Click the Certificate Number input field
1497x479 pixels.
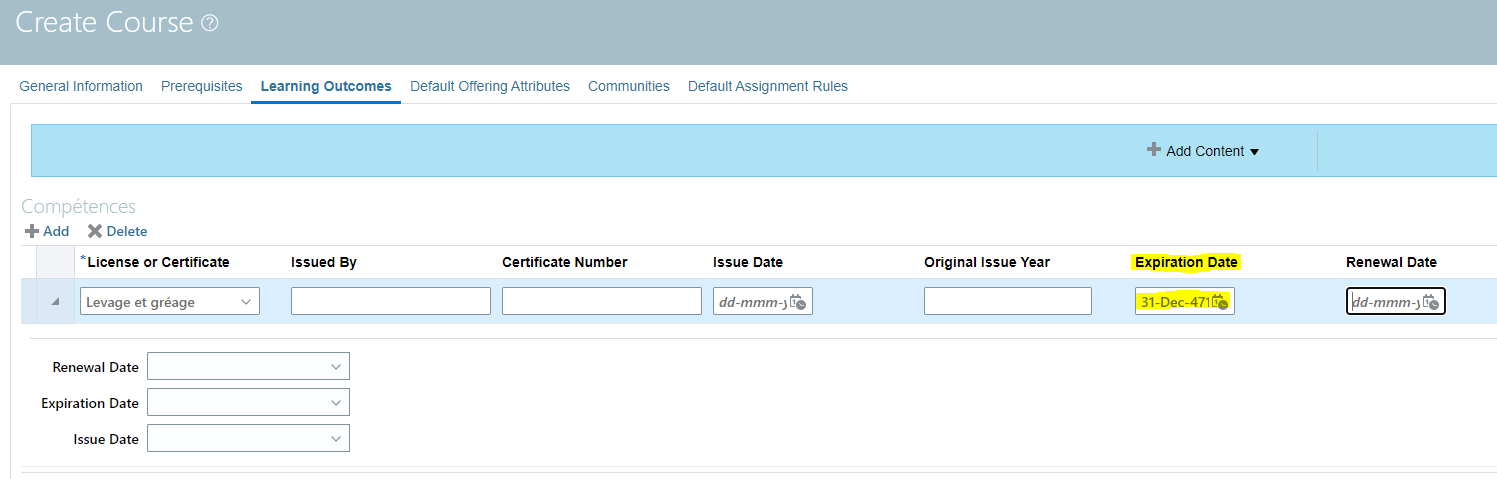[602, 301]
